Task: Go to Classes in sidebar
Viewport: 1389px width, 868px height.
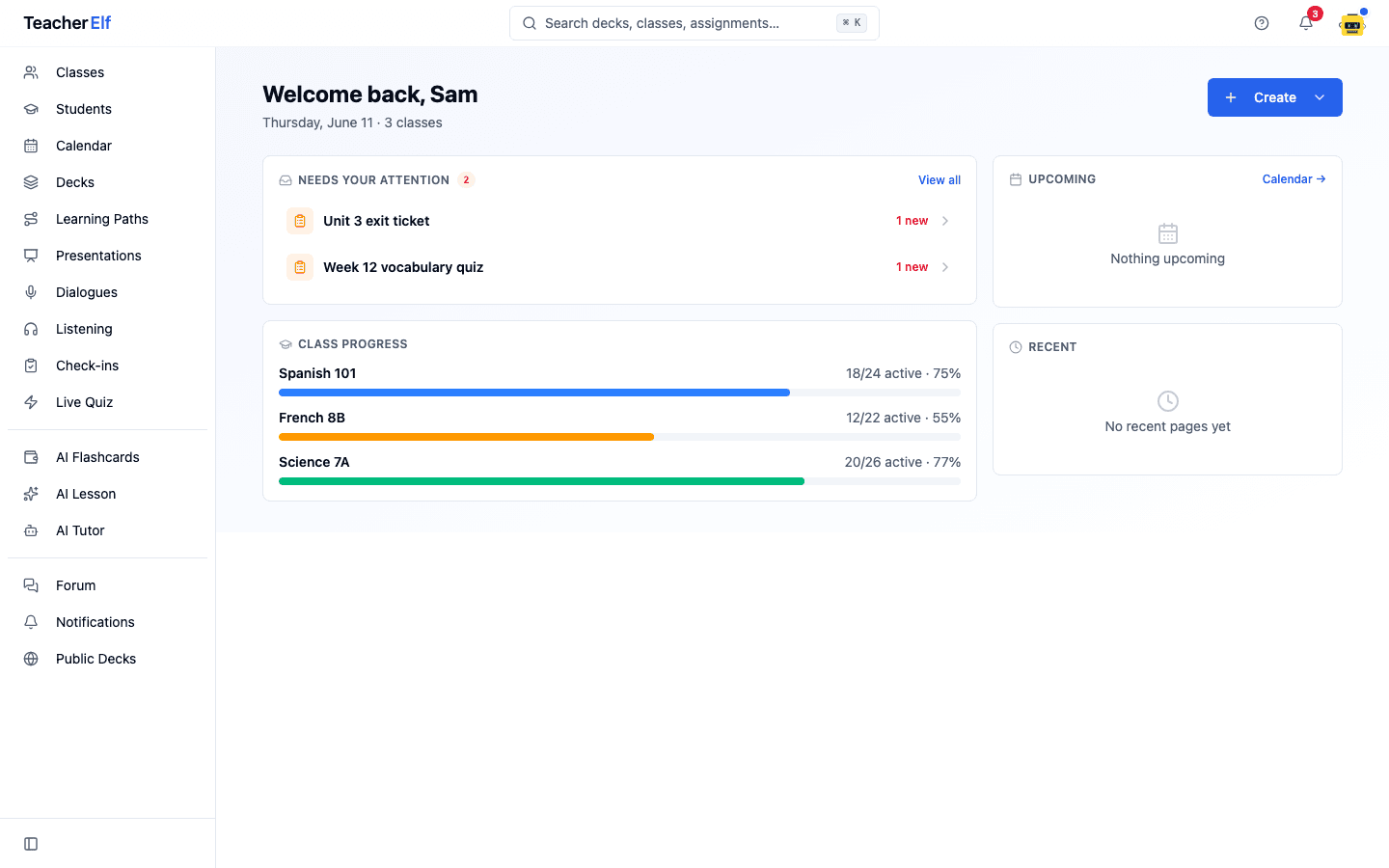Action: [108, 72]
